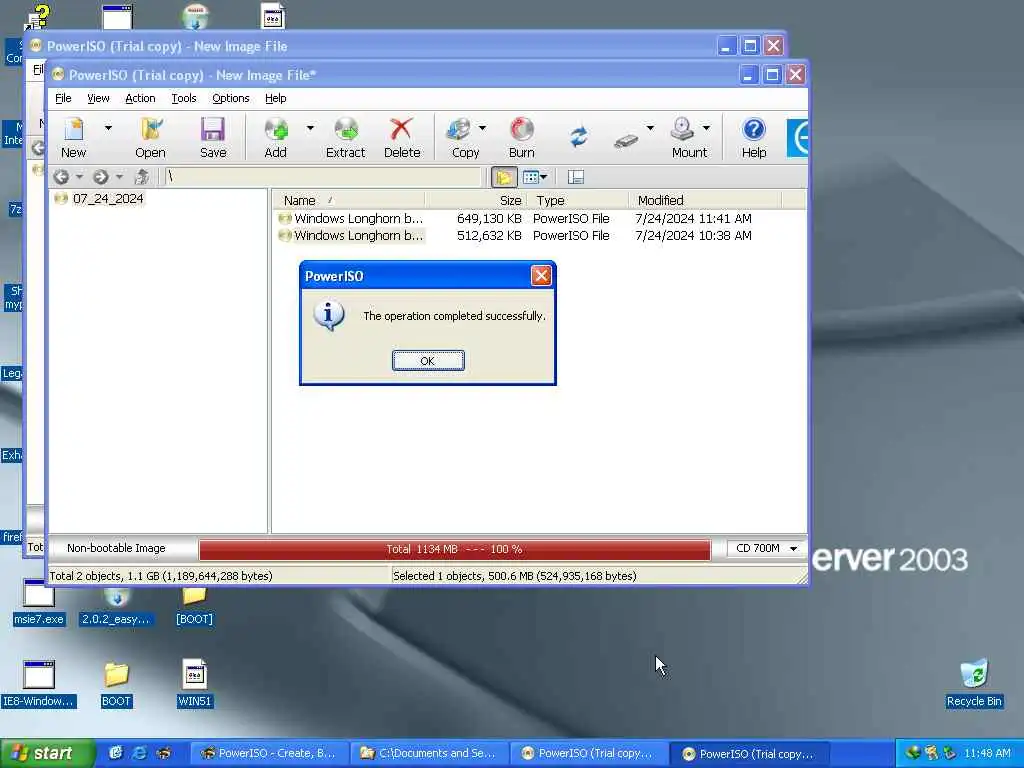Viewport: 1024px width, 768px height.
Task: Click the Back navigation arrow
Action: [x=61, y=177]
